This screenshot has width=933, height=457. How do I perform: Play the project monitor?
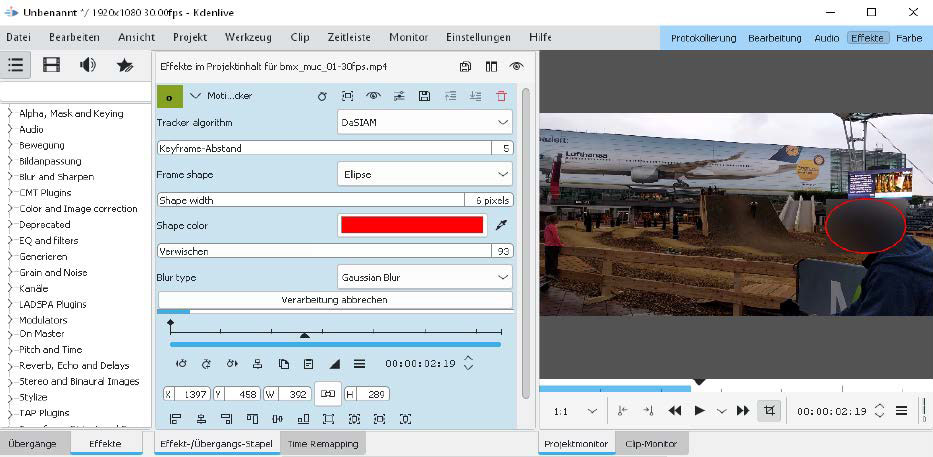coord(700,410)
